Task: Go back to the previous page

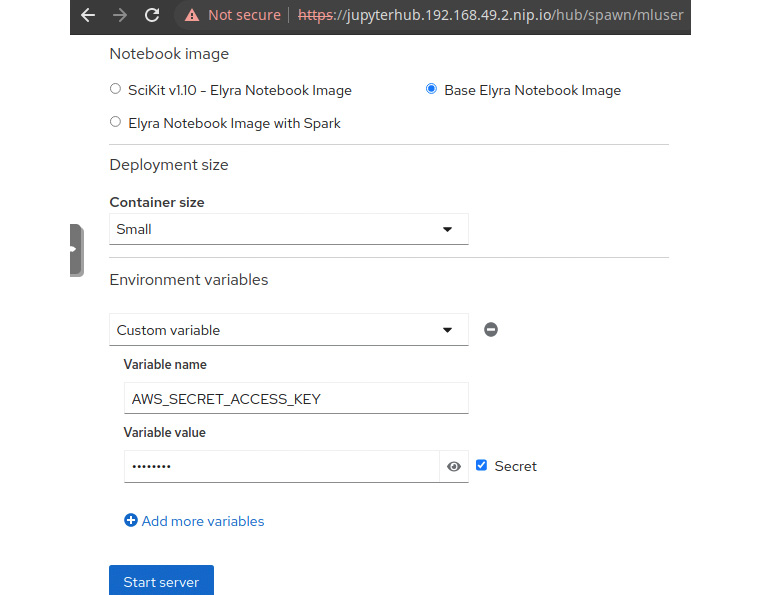Action: pos(88,15)
